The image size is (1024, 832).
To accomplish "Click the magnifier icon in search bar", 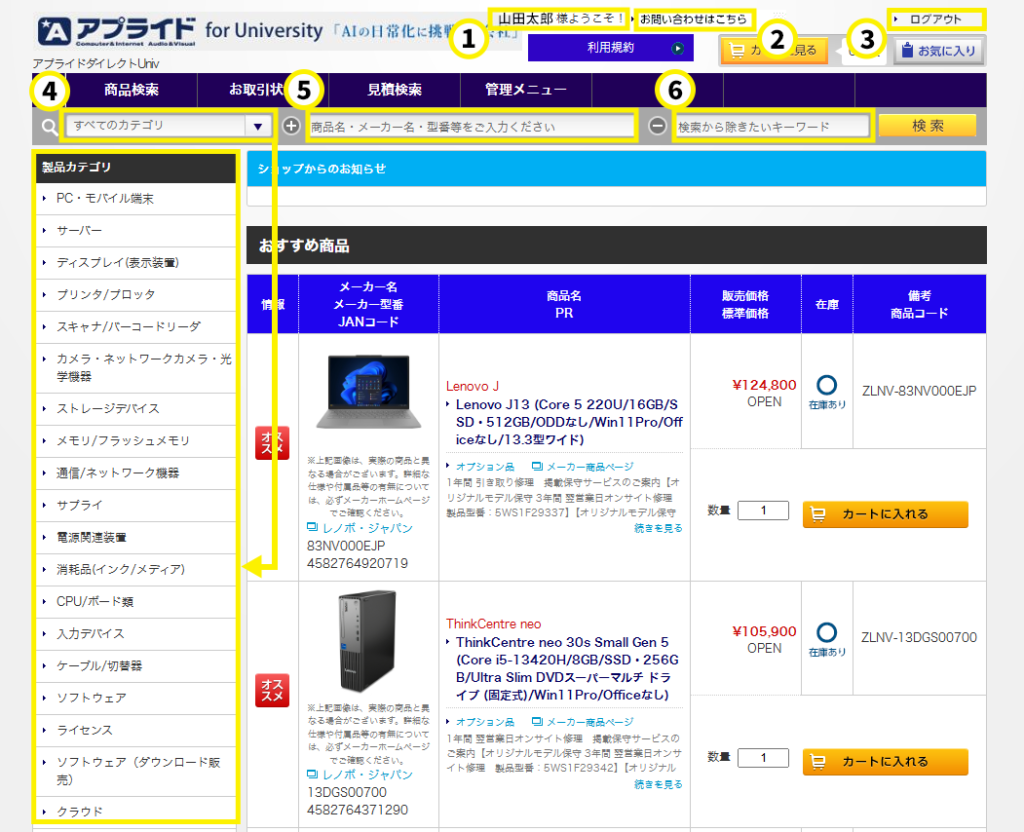I will (49, 127).
